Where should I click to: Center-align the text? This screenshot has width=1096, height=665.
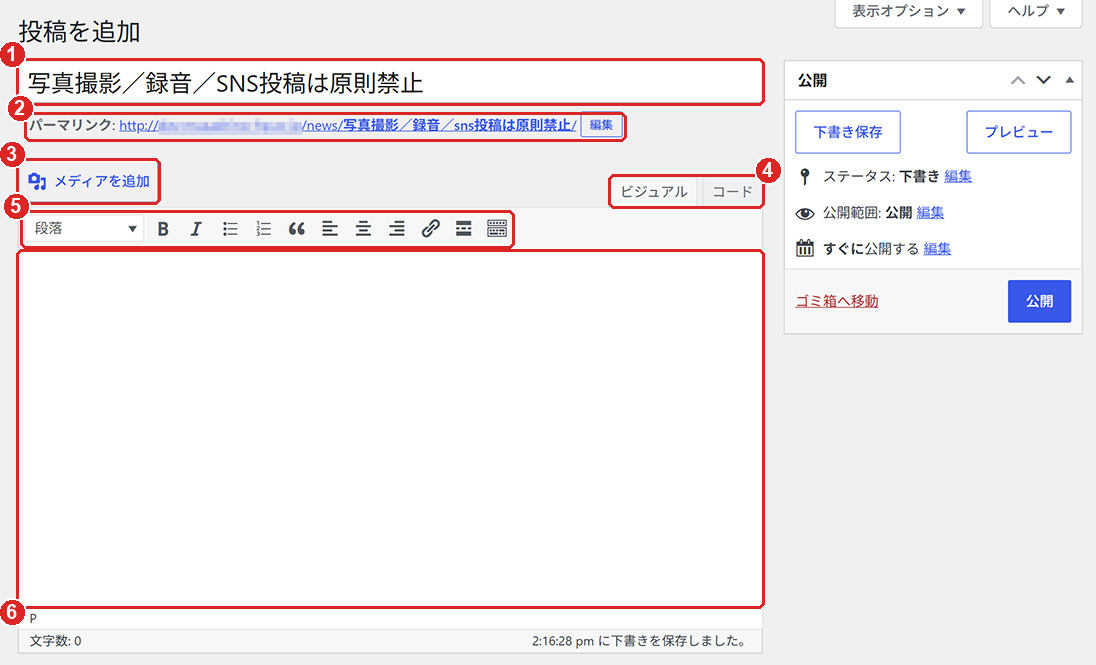pos(363,229)
